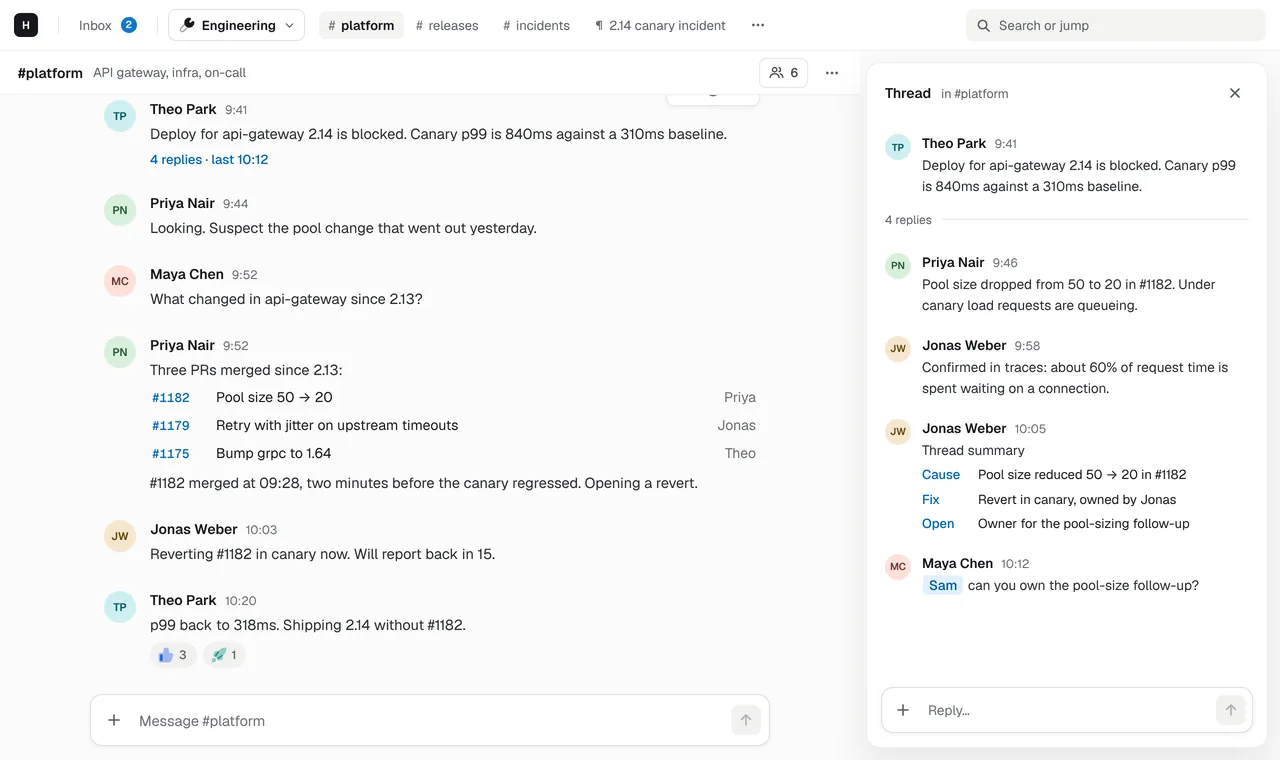Show more tabs via top ellipsis

(758, 25)
